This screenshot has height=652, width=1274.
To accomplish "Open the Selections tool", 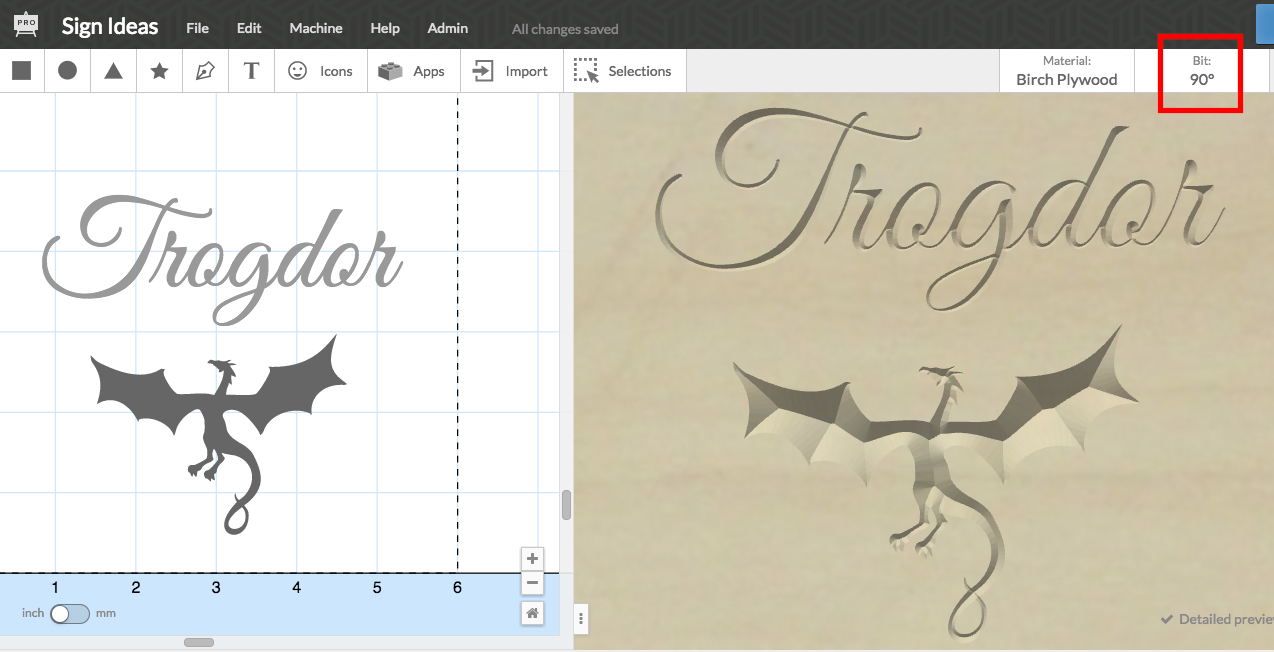I will coord(624,71).
